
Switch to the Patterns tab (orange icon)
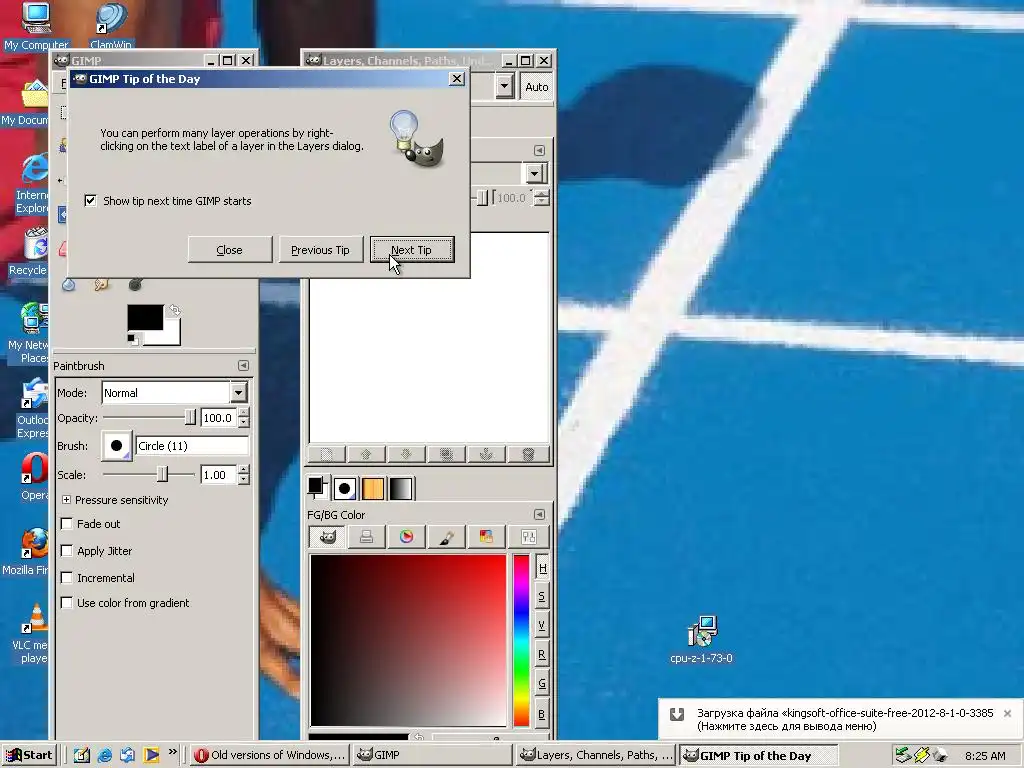pos(373,488)
